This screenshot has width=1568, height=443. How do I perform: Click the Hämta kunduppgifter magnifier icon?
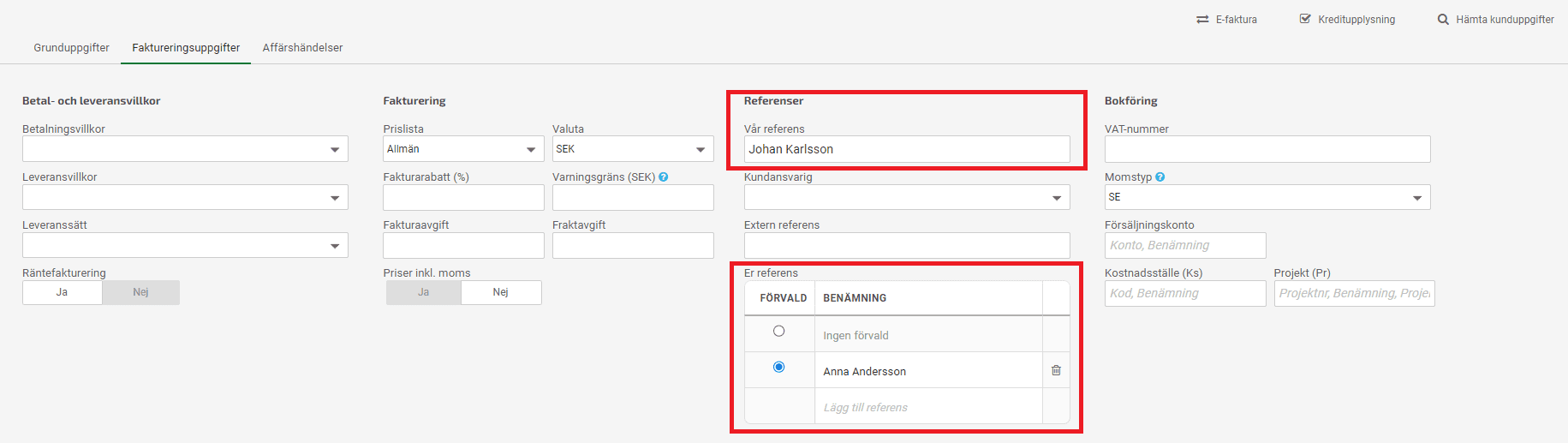pyautogui.click(x=1443, y=19)
